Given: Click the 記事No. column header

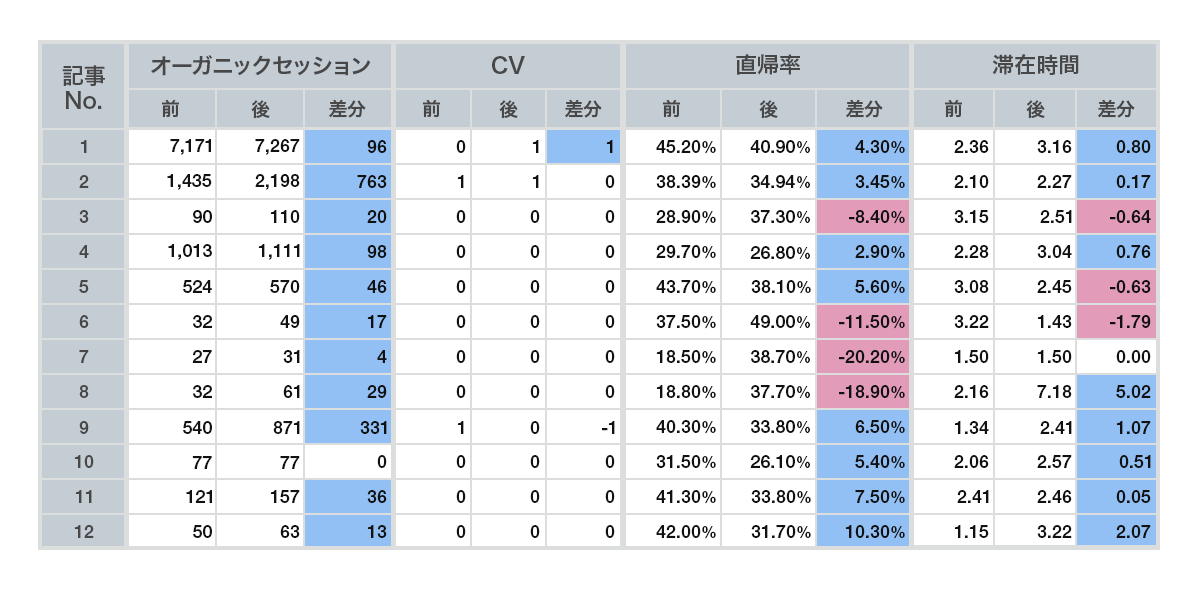Looking at the screenshot, I should (84, 87).
